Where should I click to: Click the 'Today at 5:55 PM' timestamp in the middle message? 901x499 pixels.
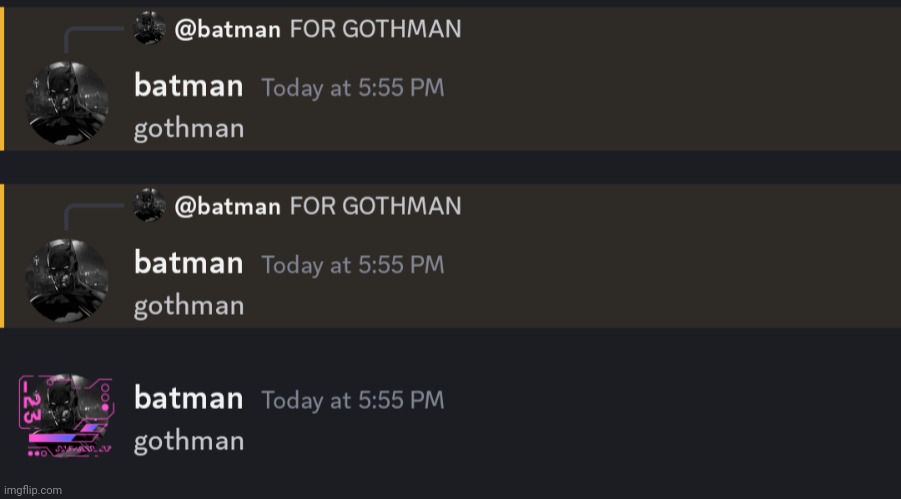352,266
